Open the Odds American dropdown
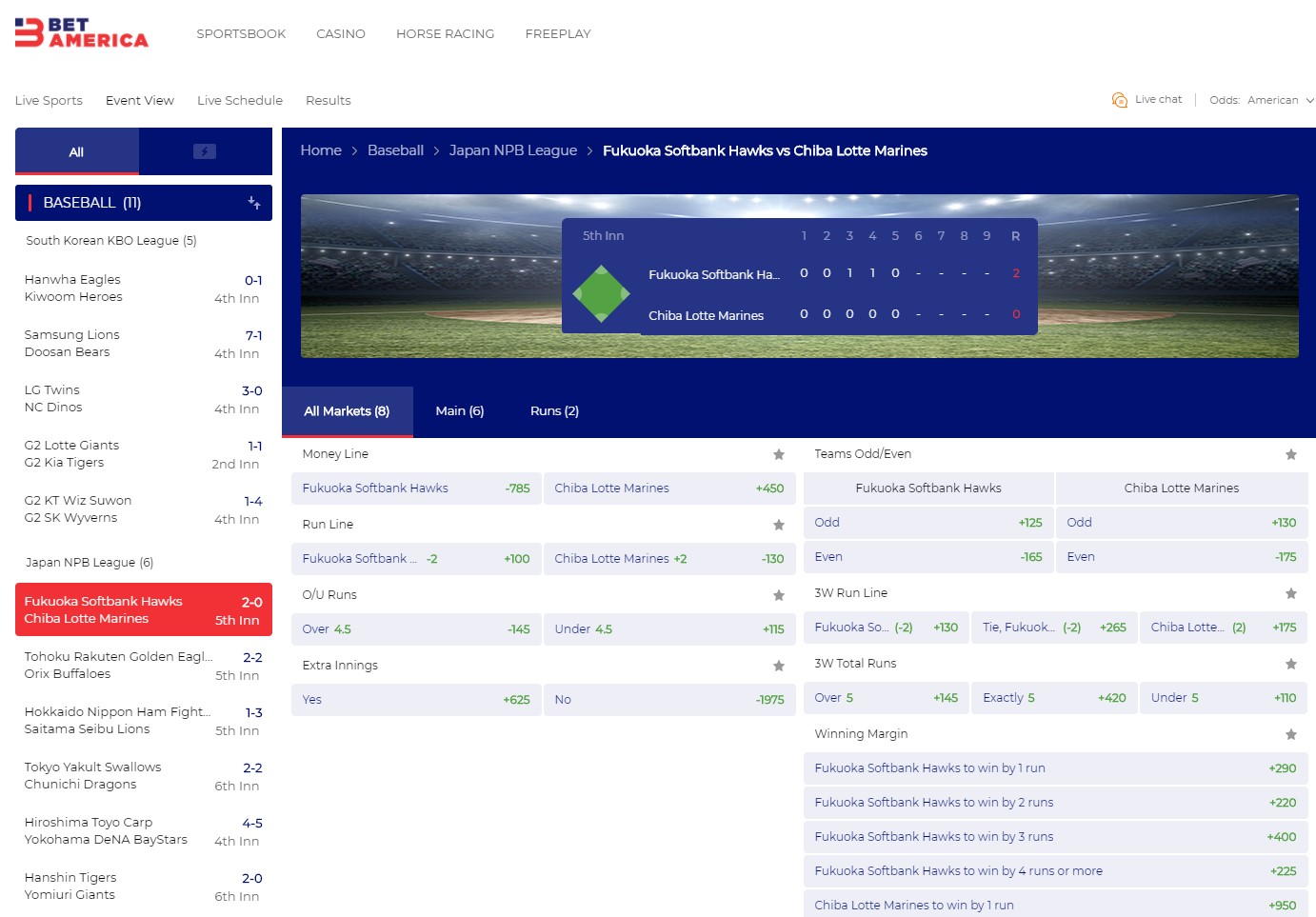Image resolution: width=1316 pixels, height=917 pixels. (x=1262, y=100)
